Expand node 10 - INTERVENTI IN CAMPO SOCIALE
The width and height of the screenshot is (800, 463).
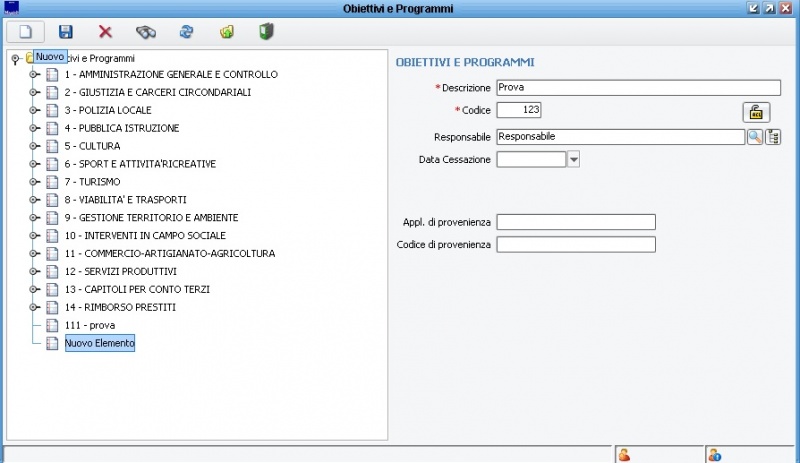(x=34, y=235)
